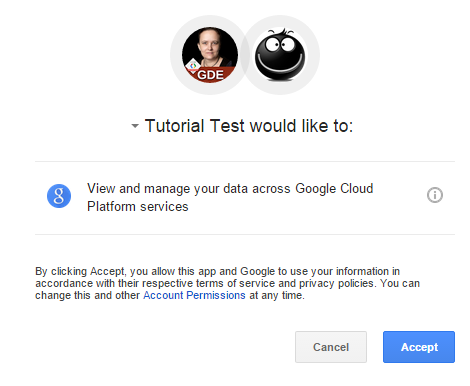Click the Accept button
Screen dimensions: 470x386
pyautogui.click(x=419, y=347)
